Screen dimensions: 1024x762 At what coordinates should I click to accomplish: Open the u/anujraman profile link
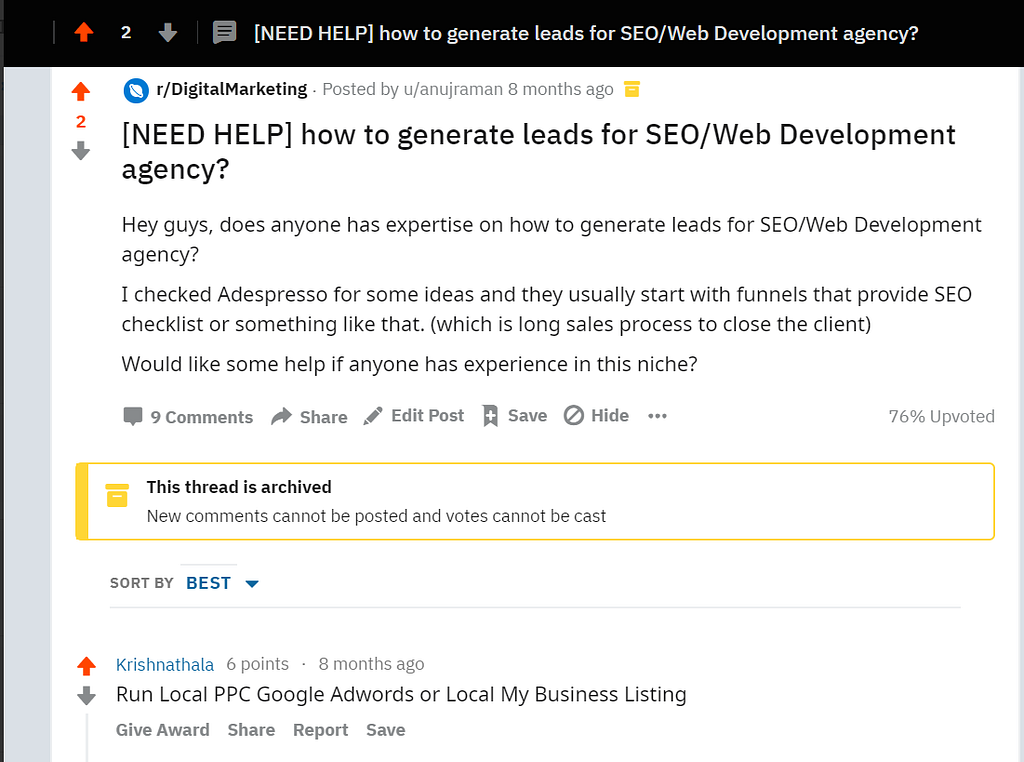pos(453,89)
